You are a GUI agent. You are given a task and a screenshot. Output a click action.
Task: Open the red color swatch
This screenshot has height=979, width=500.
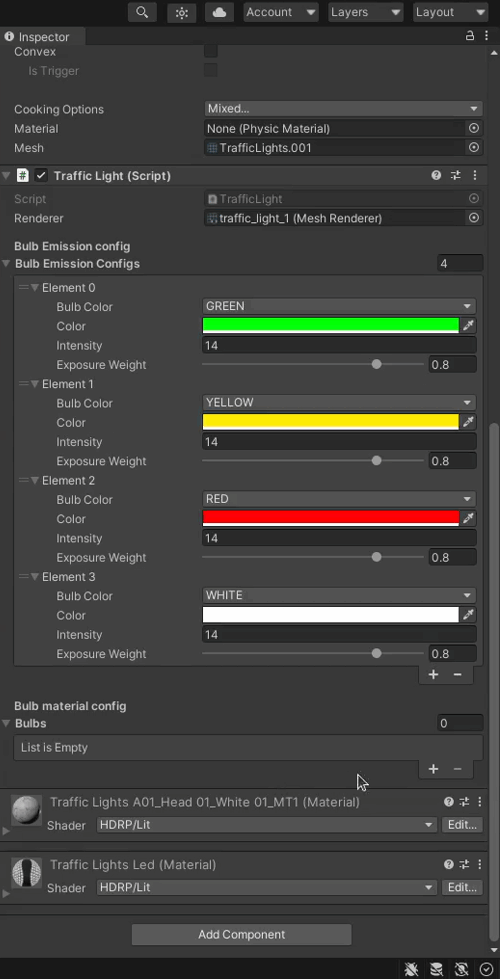coord(330,518)
